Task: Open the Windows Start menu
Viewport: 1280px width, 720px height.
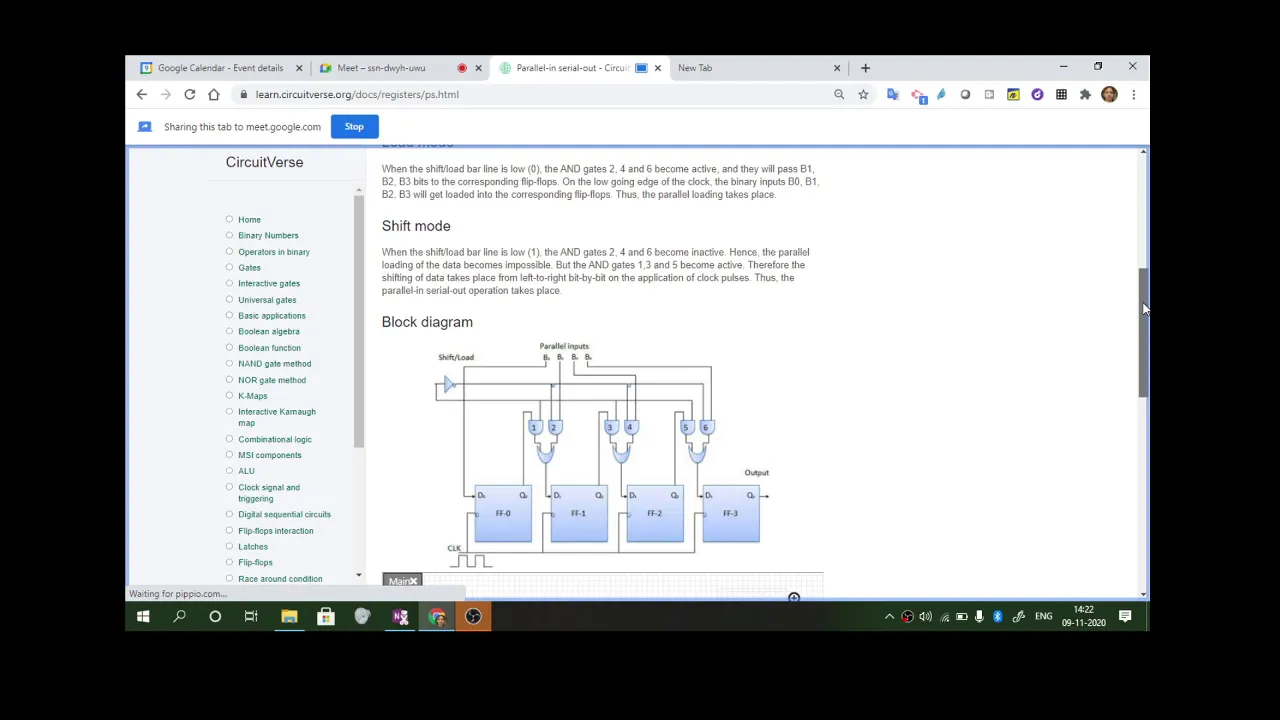Action: [x=143, y=616]
